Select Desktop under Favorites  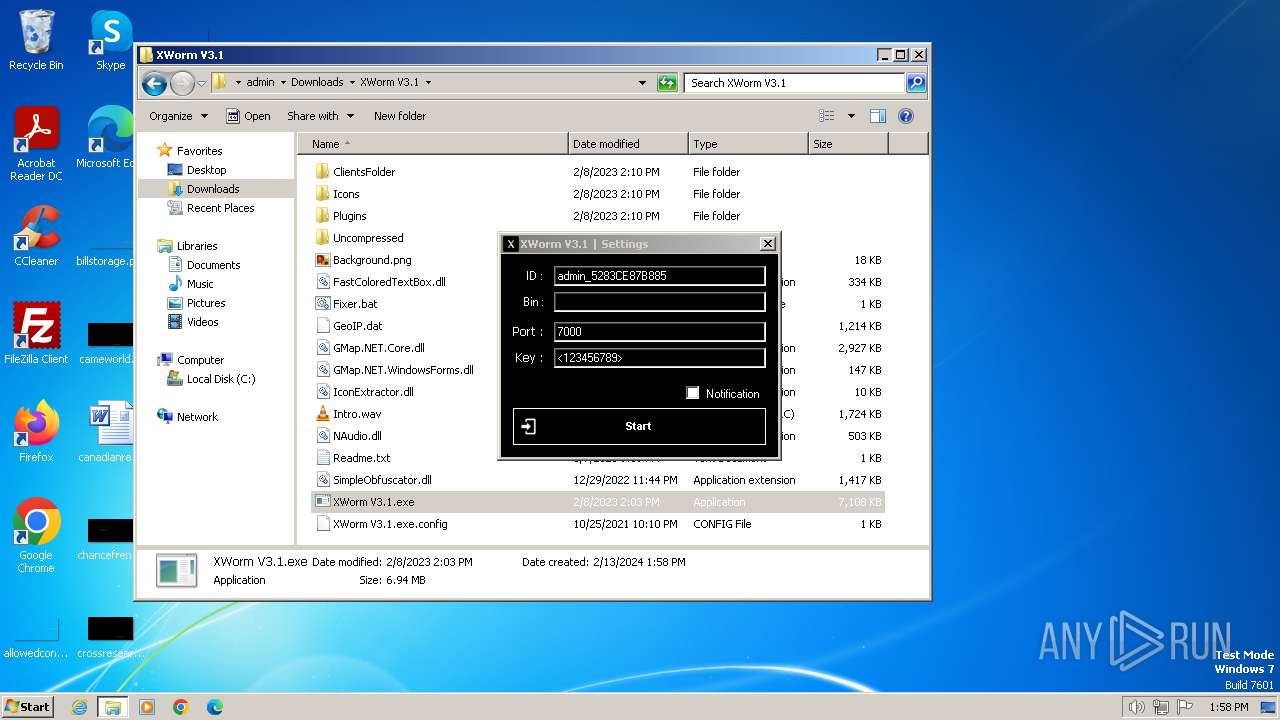(x=206, y=170)
